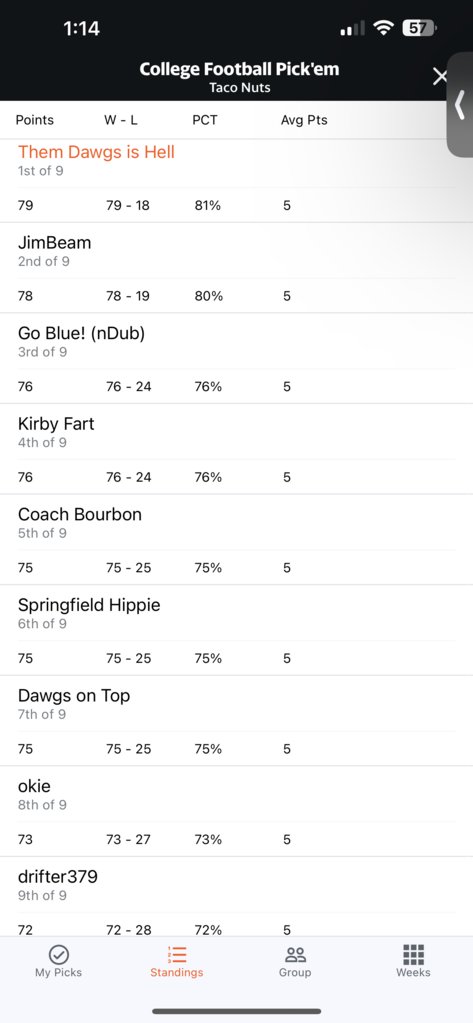Open the Coach Bourbon entry

[x=236, y=540]
